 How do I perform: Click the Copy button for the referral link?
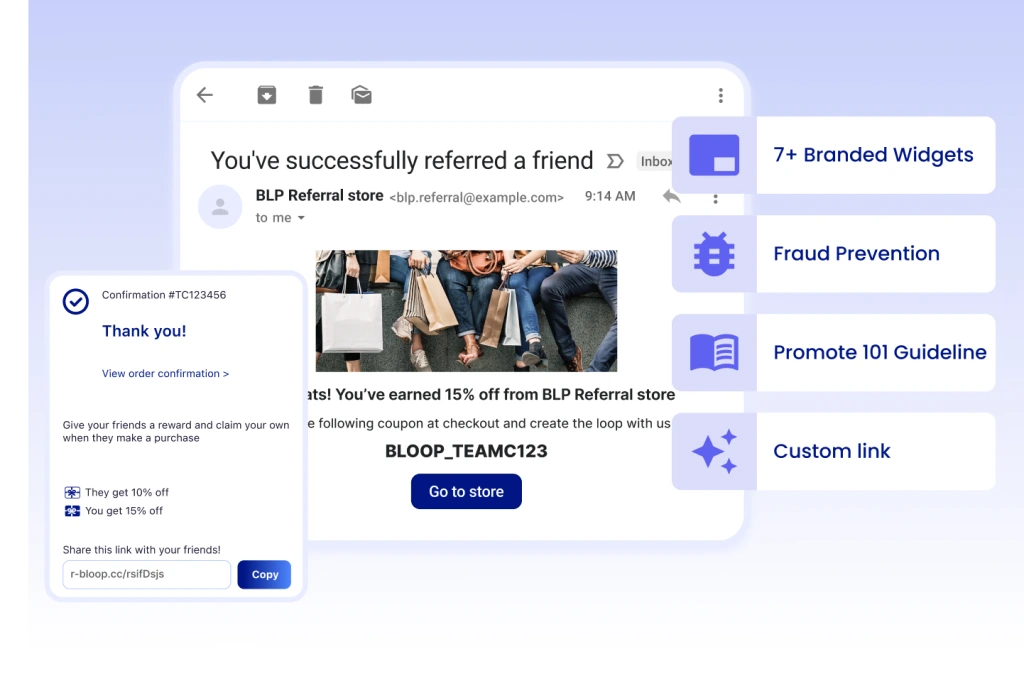tap(264, 574)
